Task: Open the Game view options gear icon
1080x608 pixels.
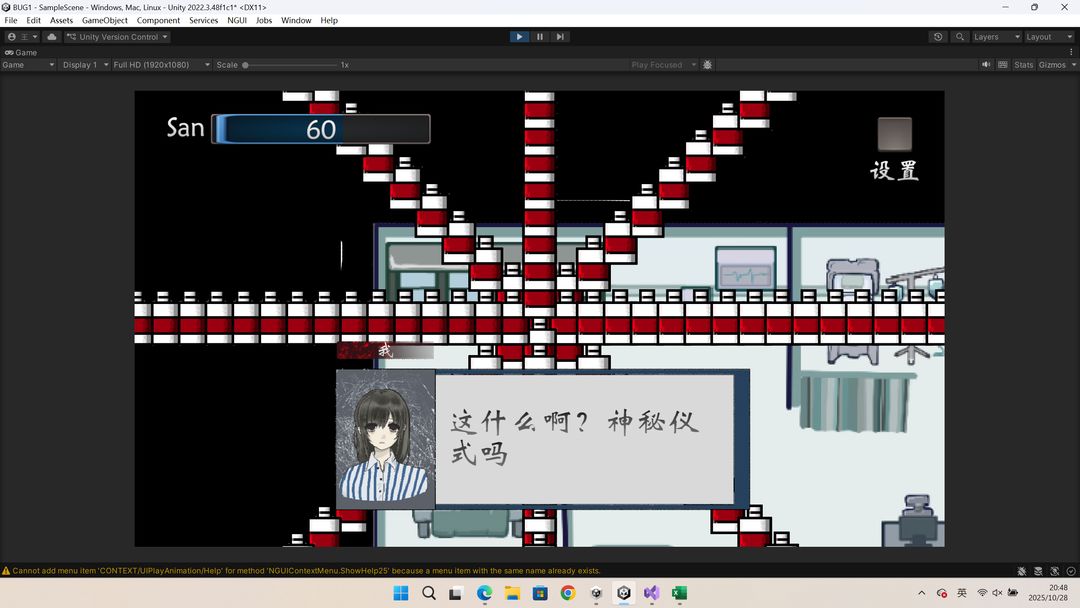Action: [x=708, y=64]
